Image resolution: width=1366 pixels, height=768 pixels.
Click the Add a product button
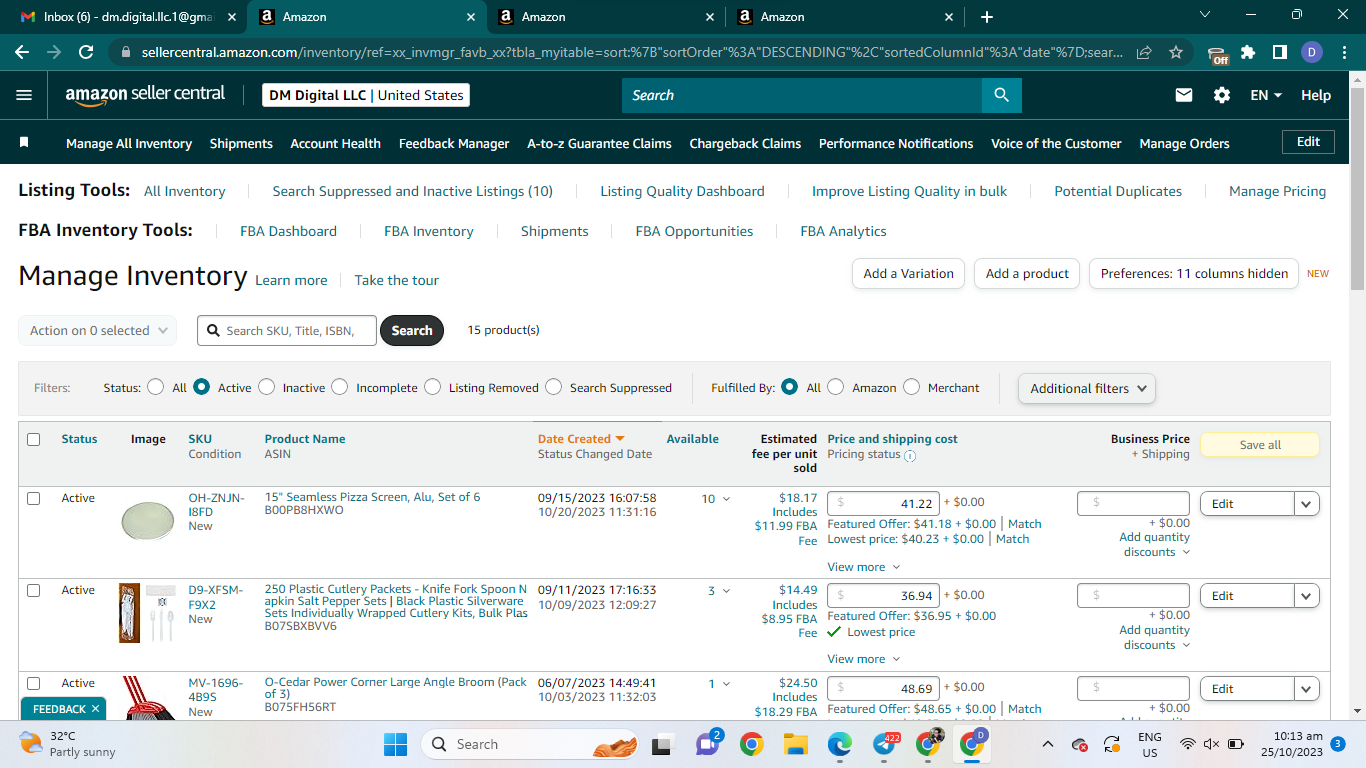(1027, 273)
